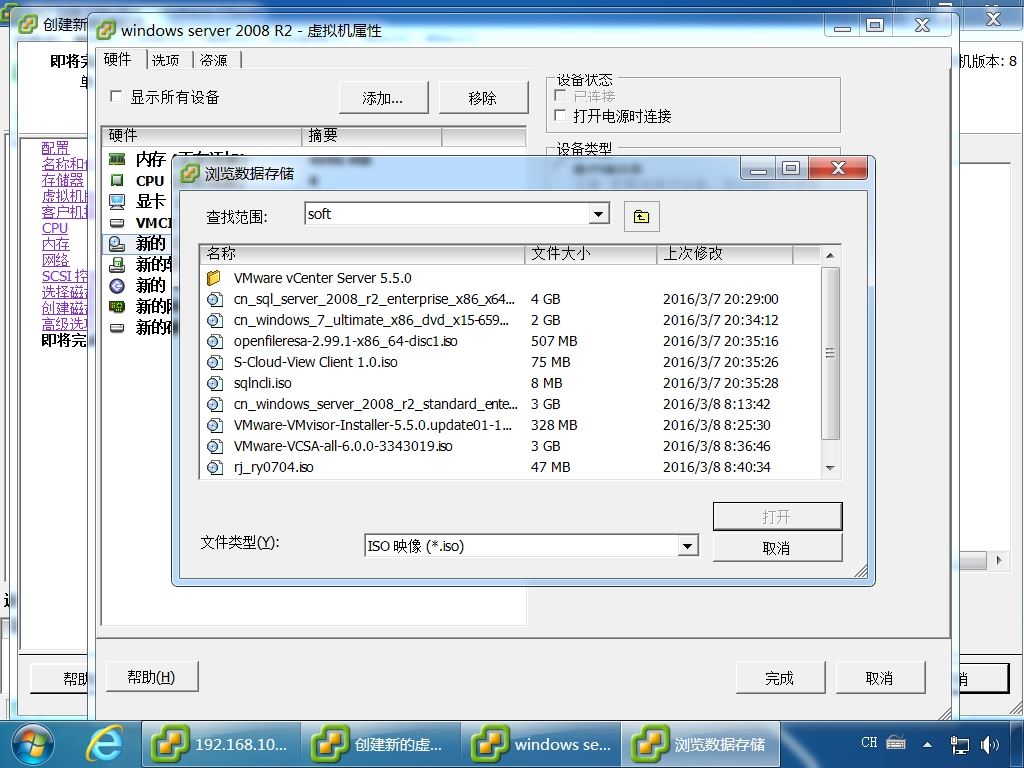
Task: Open network tray icon
Action: click(x=959, y=744)
